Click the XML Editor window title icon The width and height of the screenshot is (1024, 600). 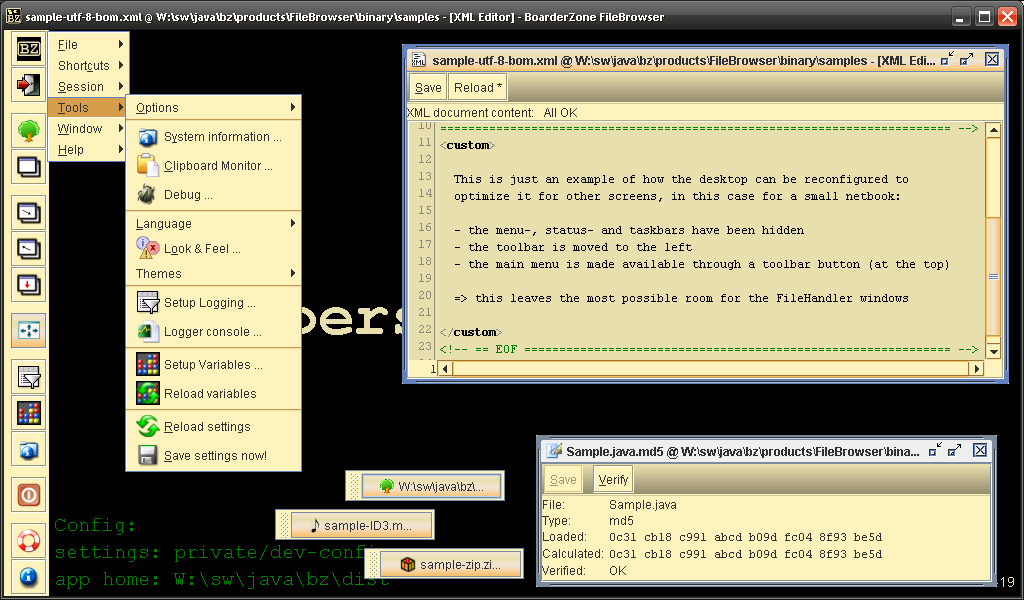tap(419, 60)
